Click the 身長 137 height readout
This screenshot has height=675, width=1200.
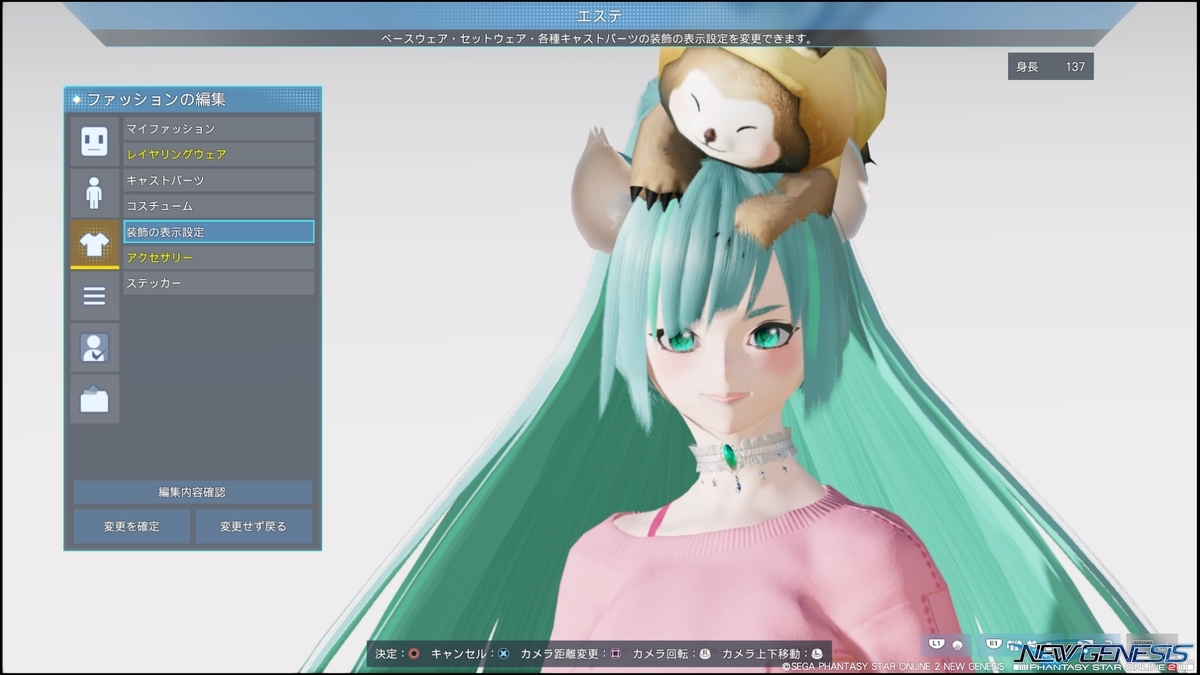[1050, 66]
